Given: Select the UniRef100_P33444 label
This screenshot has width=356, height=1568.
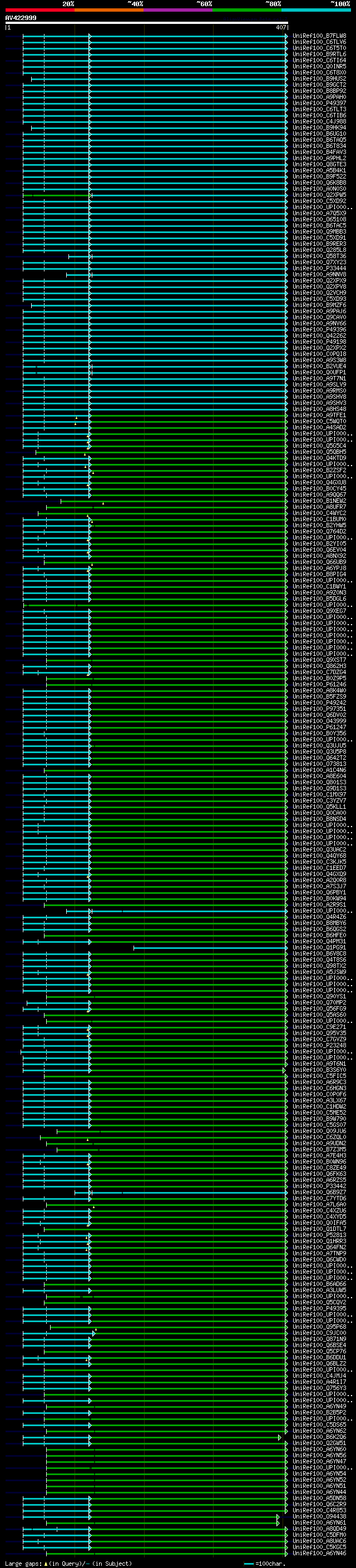Looking at the screenshot, I should point(319,268).
